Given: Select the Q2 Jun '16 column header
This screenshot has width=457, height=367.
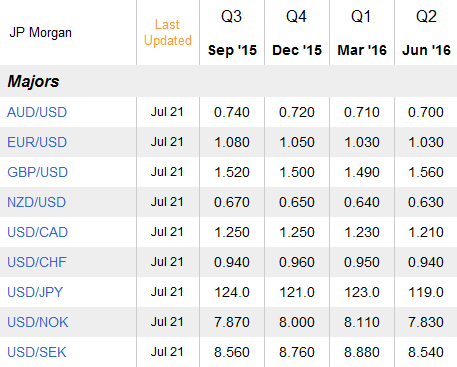Looking at the screenshot, I should coord(426,33).
